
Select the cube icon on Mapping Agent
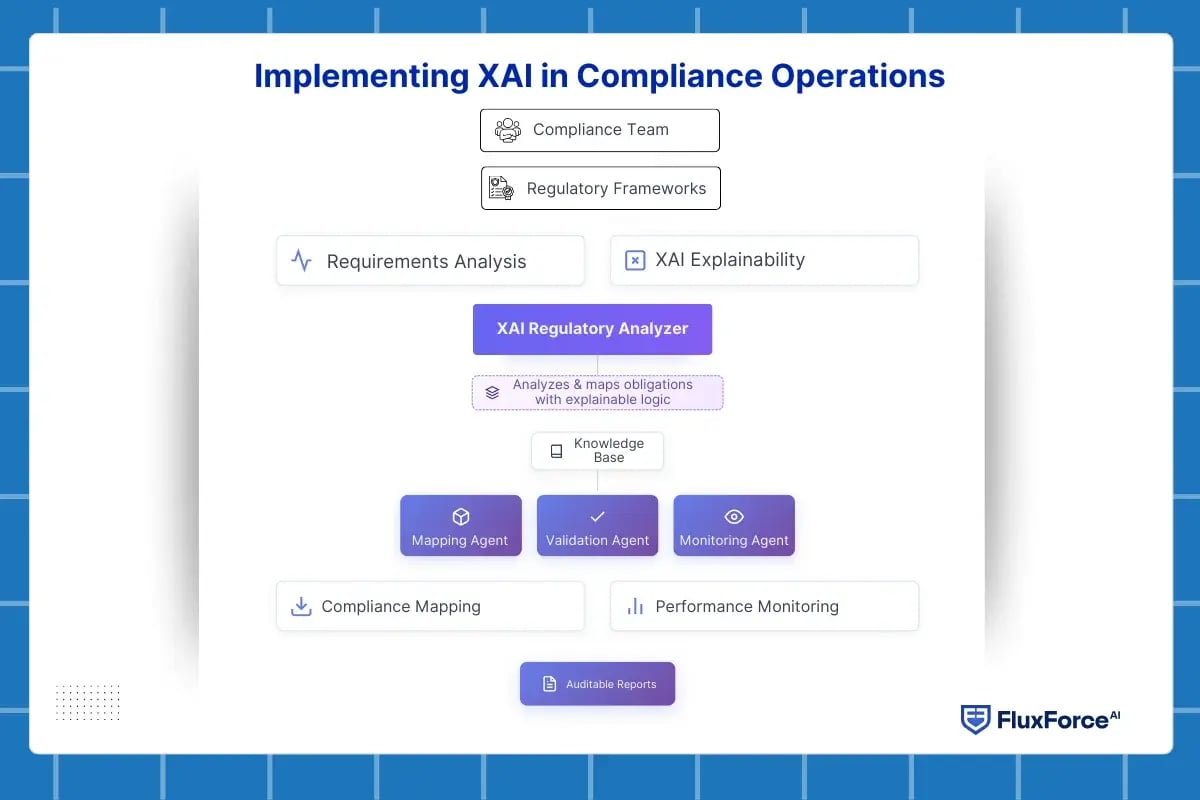tap(460, 517)
